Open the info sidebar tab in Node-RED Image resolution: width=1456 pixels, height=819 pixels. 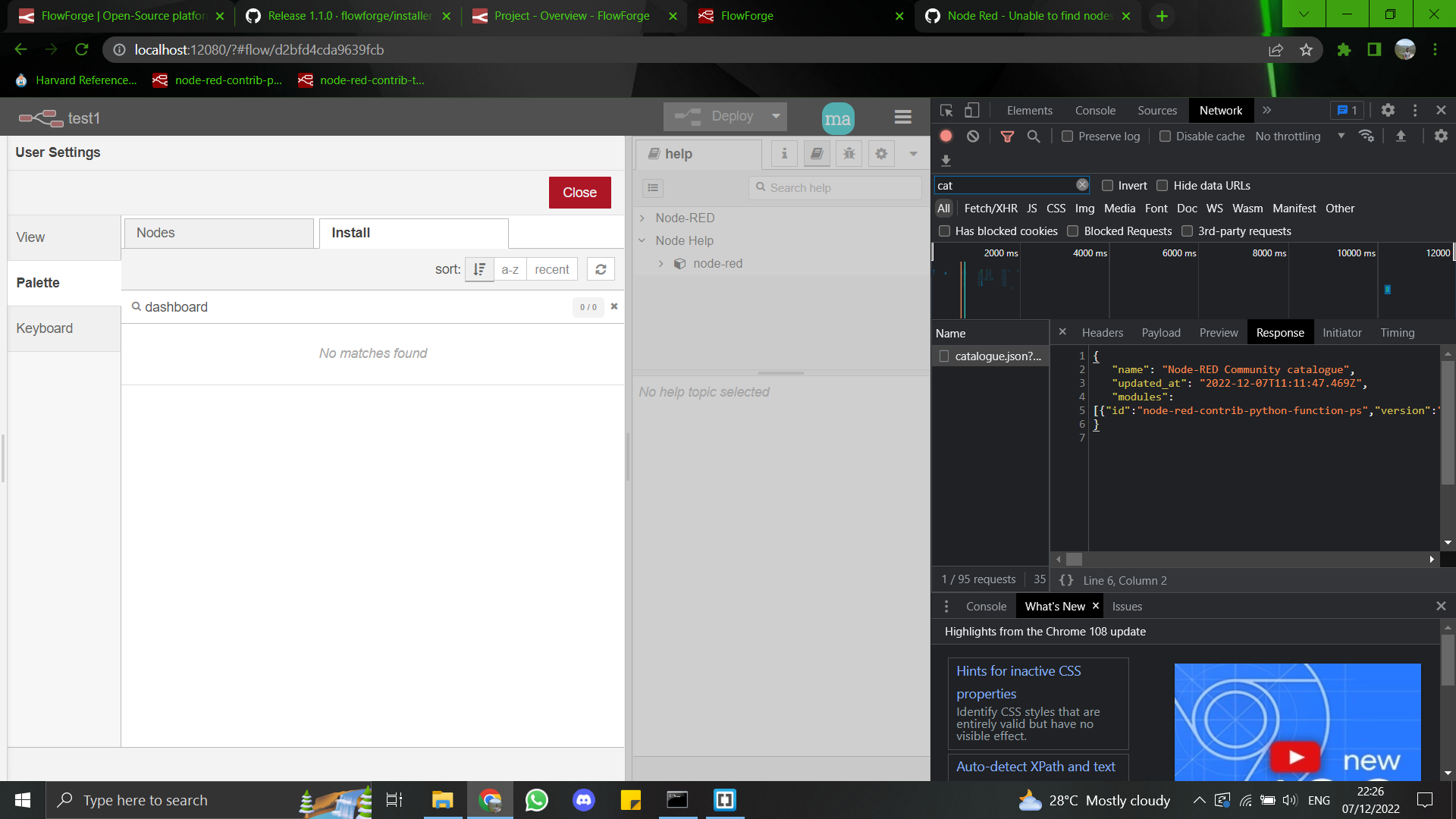click(x=784, y=153)
